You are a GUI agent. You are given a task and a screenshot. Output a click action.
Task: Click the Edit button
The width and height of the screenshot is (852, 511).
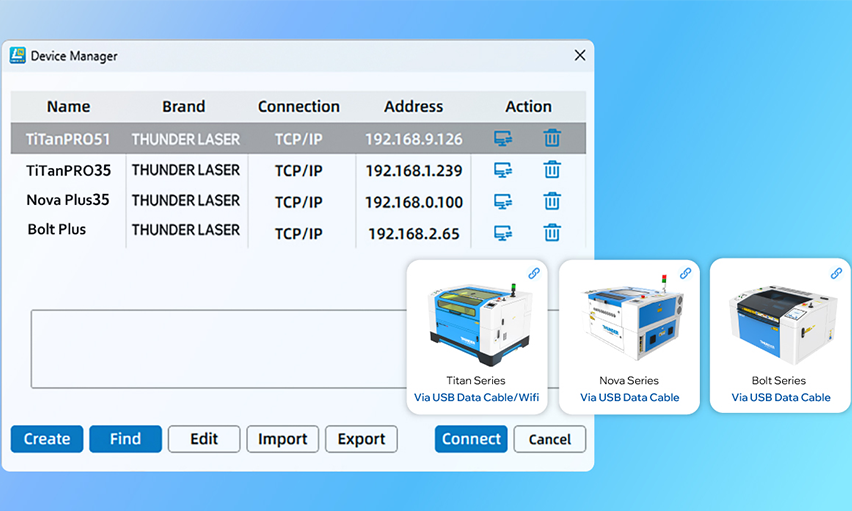tap(204, 439)
